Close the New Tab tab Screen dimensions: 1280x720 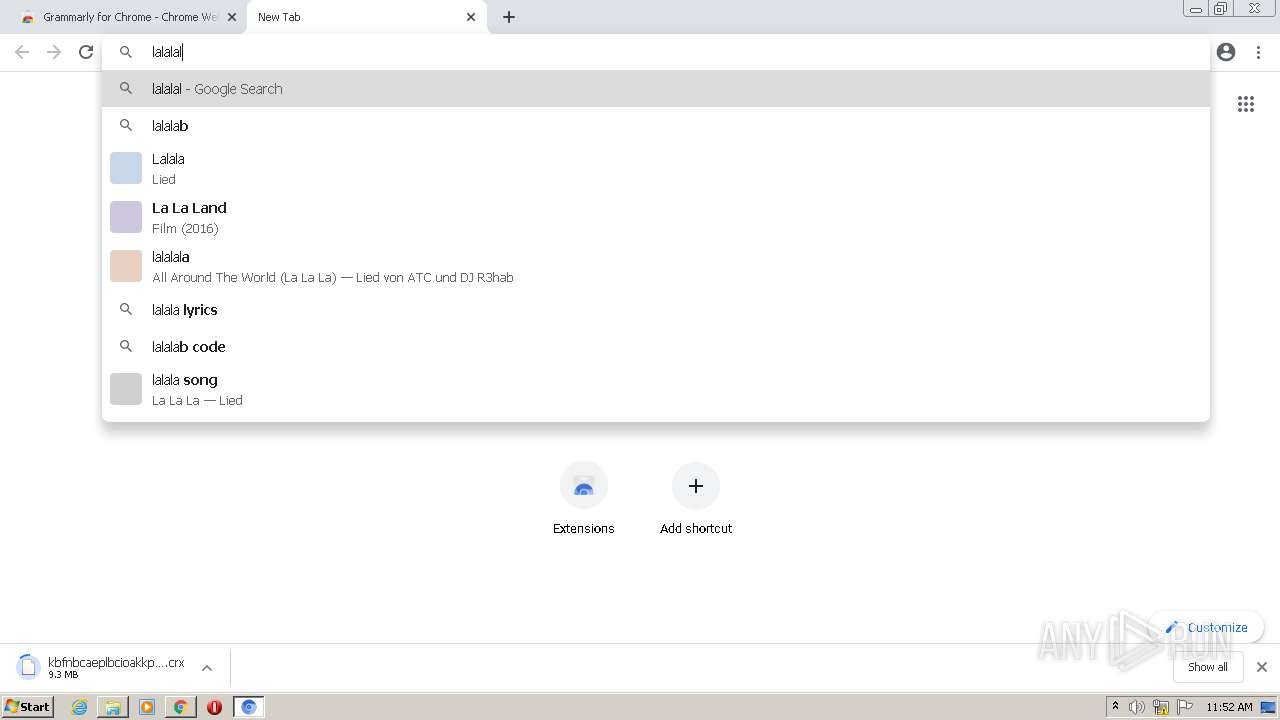(471, 17)
